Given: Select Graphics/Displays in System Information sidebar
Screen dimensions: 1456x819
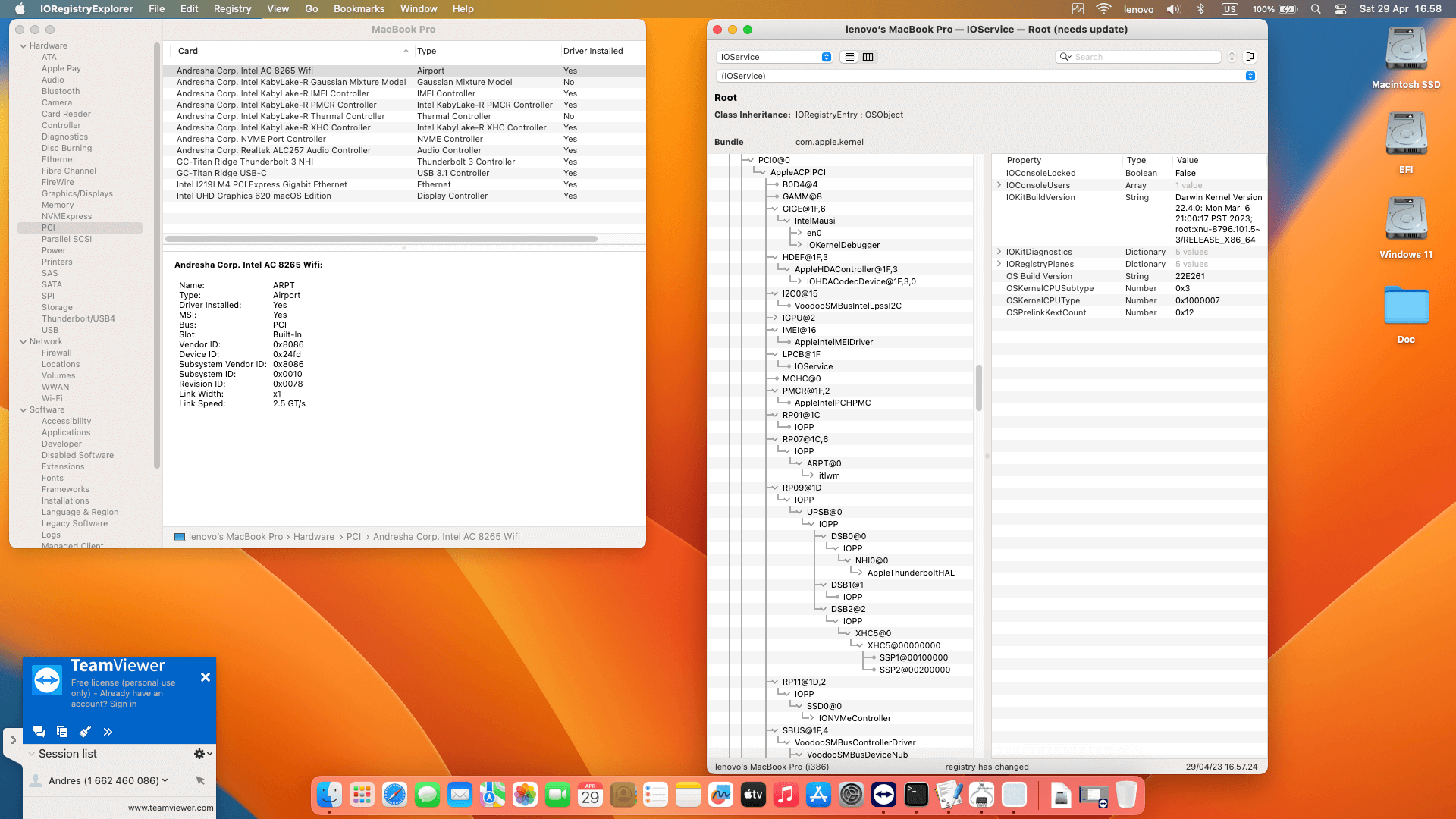Looking at the screenshot, I should (x=77, y=193).
